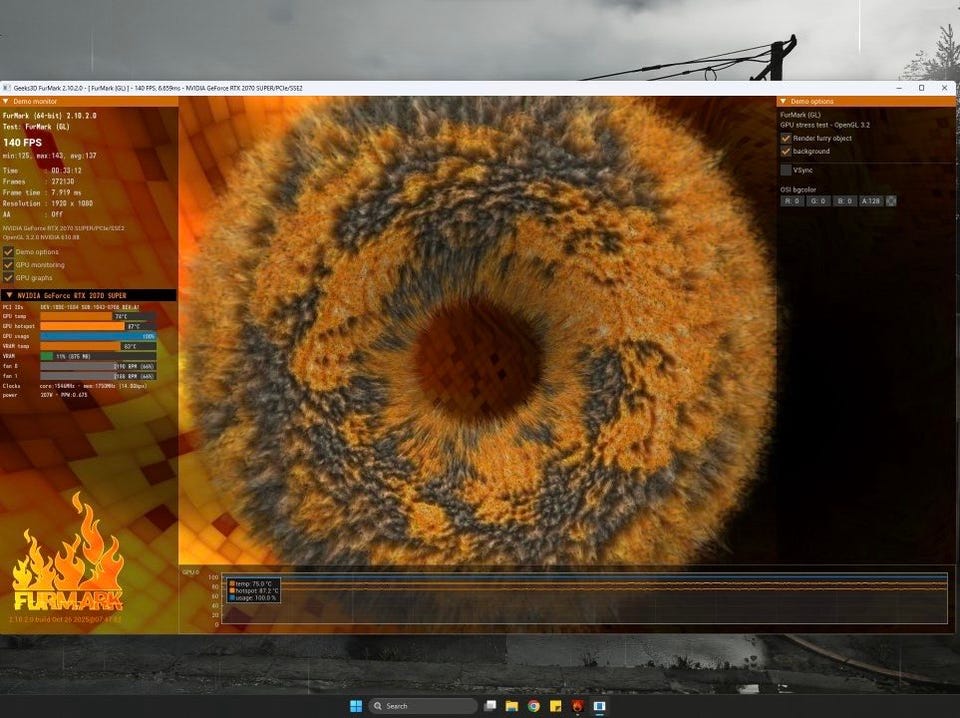Select the R: 0 color value field

pos(792,201)
